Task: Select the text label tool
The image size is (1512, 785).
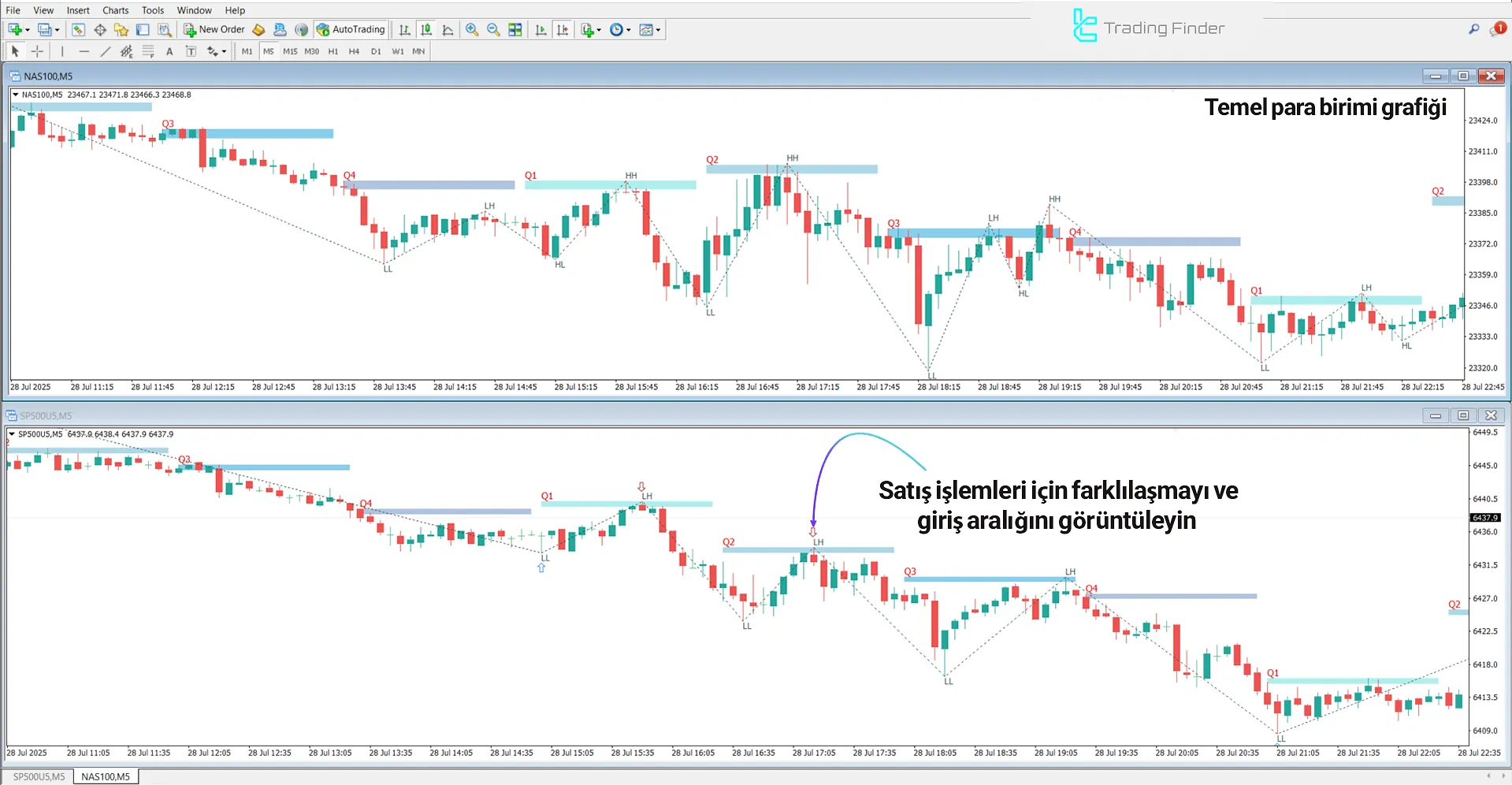Action: (191, 51)
